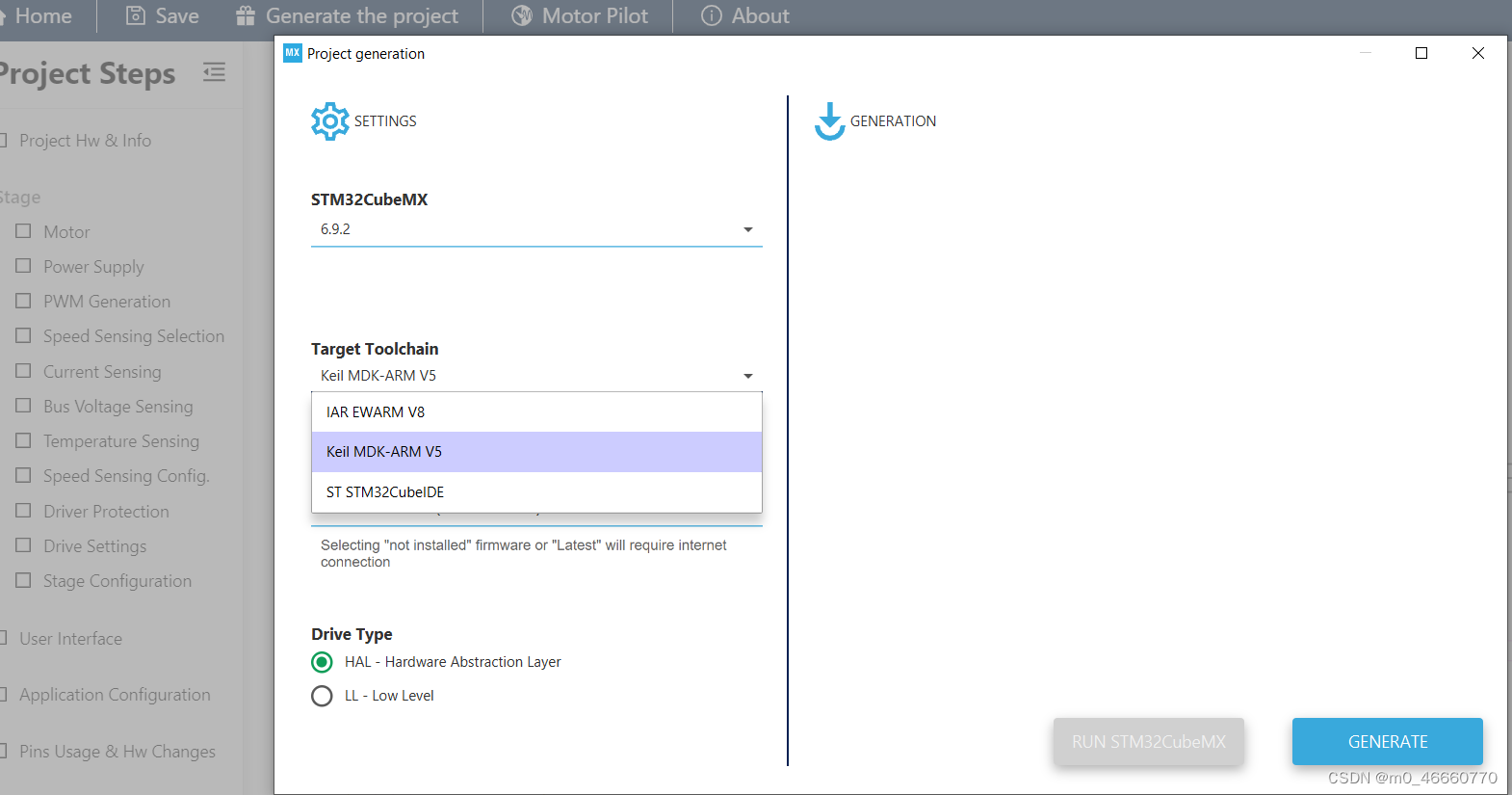Open Pins Usage & Hw Changes step

coord(117,752)
